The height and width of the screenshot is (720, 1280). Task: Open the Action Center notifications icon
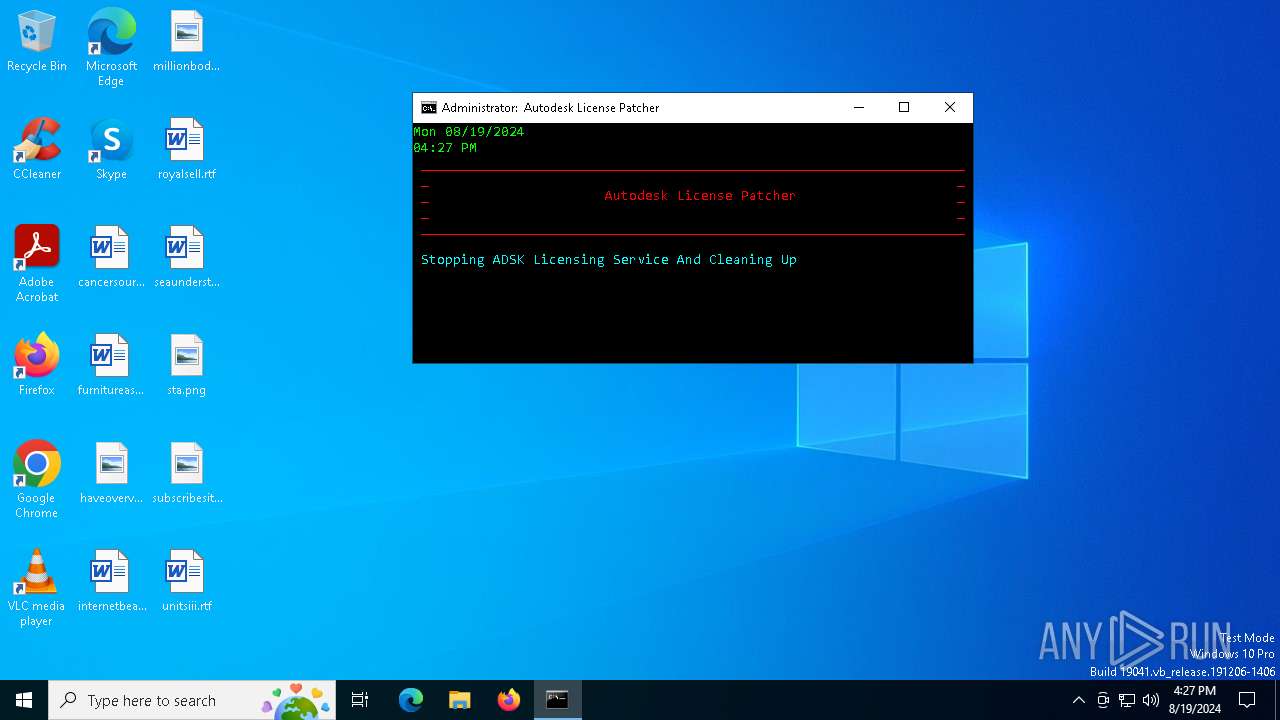1247,700
